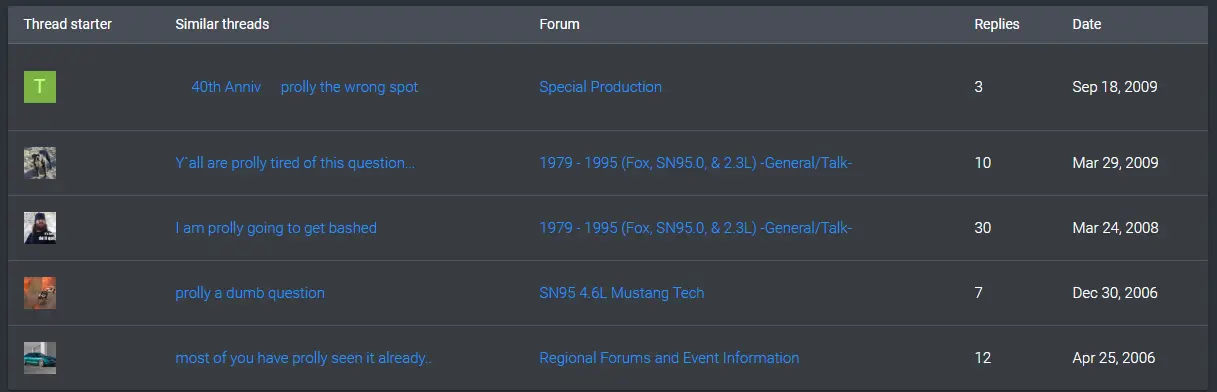This screenshot has width=1217, height=392.
Task: Go to the Special Production forum
Action: 600,87
